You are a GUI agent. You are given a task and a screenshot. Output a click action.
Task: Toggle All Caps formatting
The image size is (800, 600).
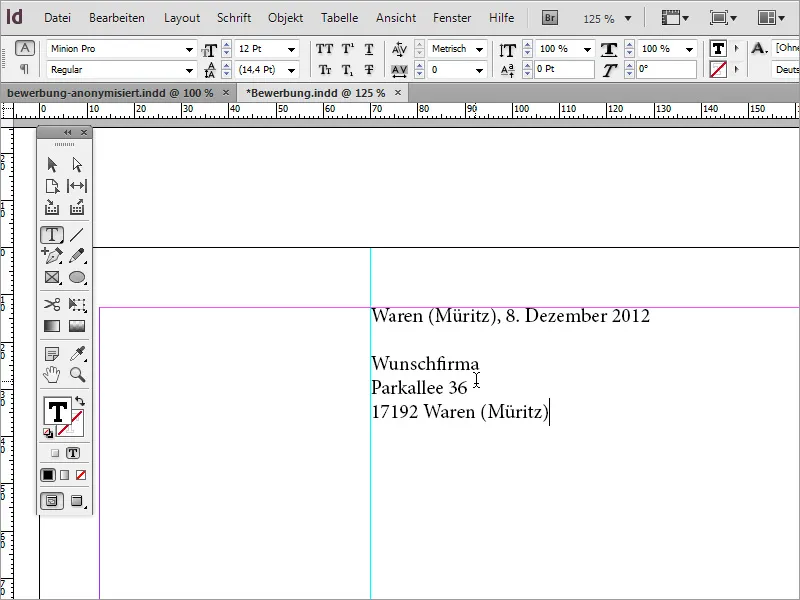[x=324, y=49]
